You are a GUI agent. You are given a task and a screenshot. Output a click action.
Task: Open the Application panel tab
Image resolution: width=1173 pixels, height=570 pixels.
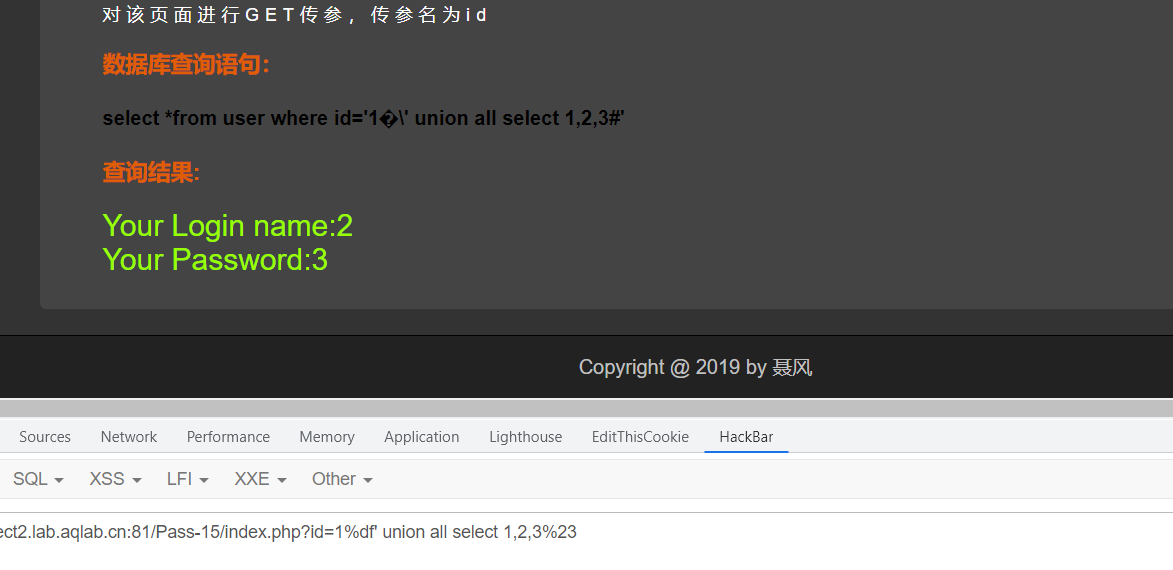(x=421, y=437)
